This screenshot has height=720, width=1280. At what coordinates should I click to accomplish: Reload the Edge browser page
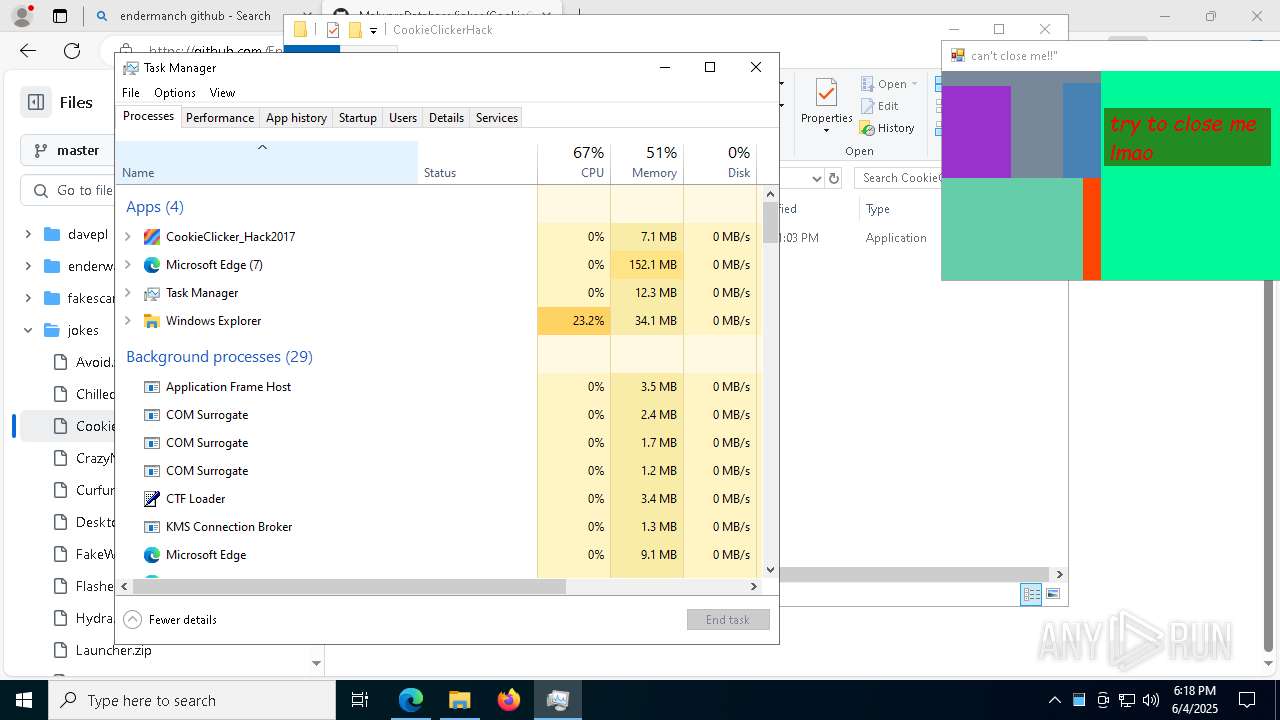[72, 51]
